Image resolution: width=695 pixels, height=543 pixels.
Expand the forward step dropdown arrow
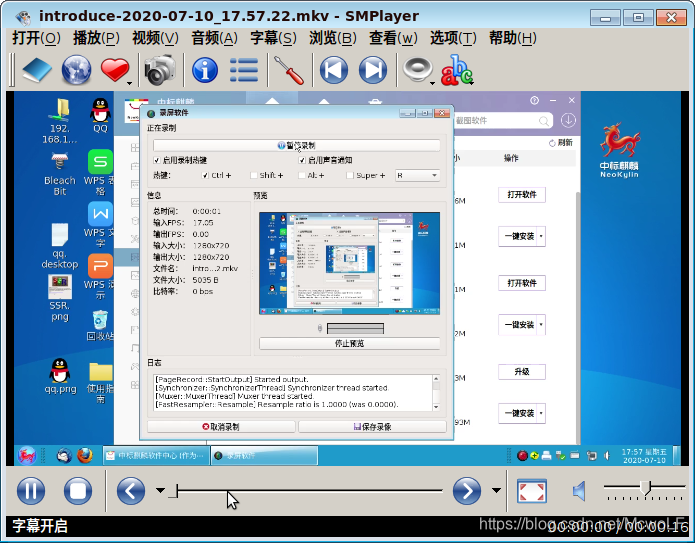click(496, 490)
